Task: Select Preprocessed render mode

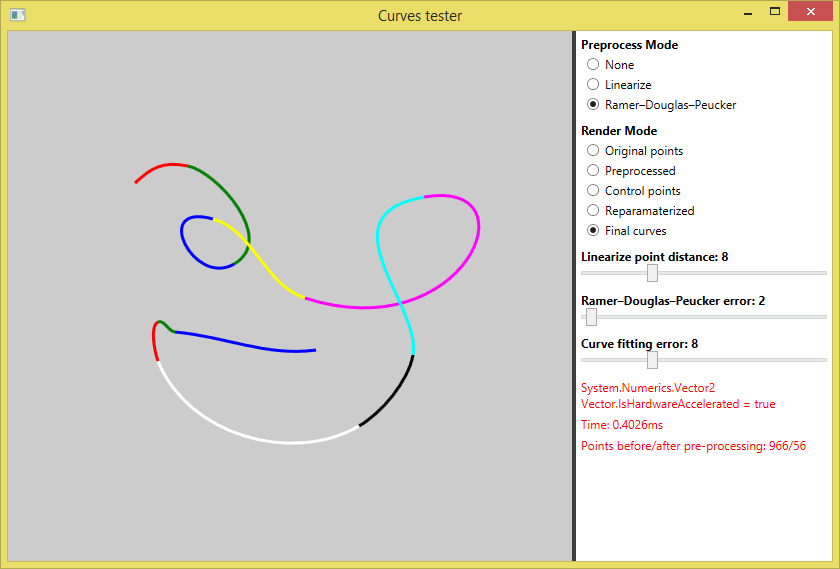Action: (593, 171)
